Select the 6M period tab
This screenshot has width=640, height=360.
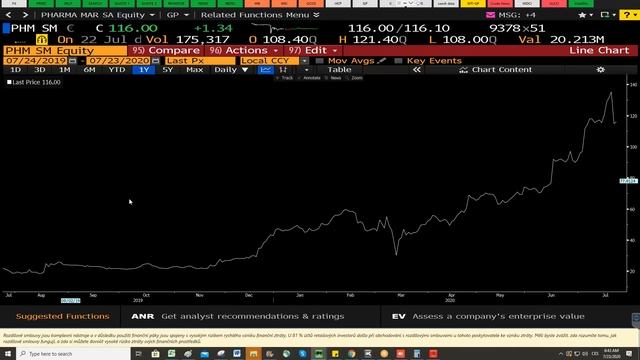click(x=89, y=70)
